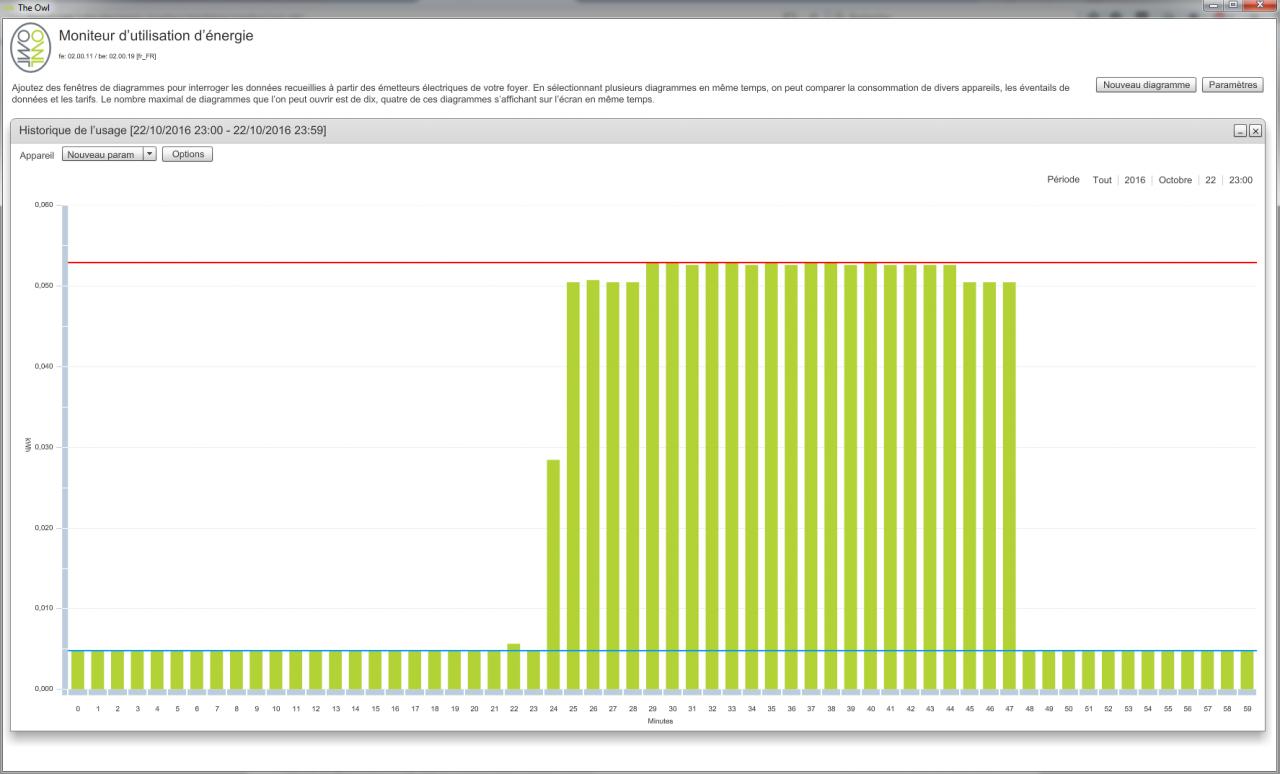Click the green bar for minute 59
1280x774 pixels.
[x=1247, y=670]
